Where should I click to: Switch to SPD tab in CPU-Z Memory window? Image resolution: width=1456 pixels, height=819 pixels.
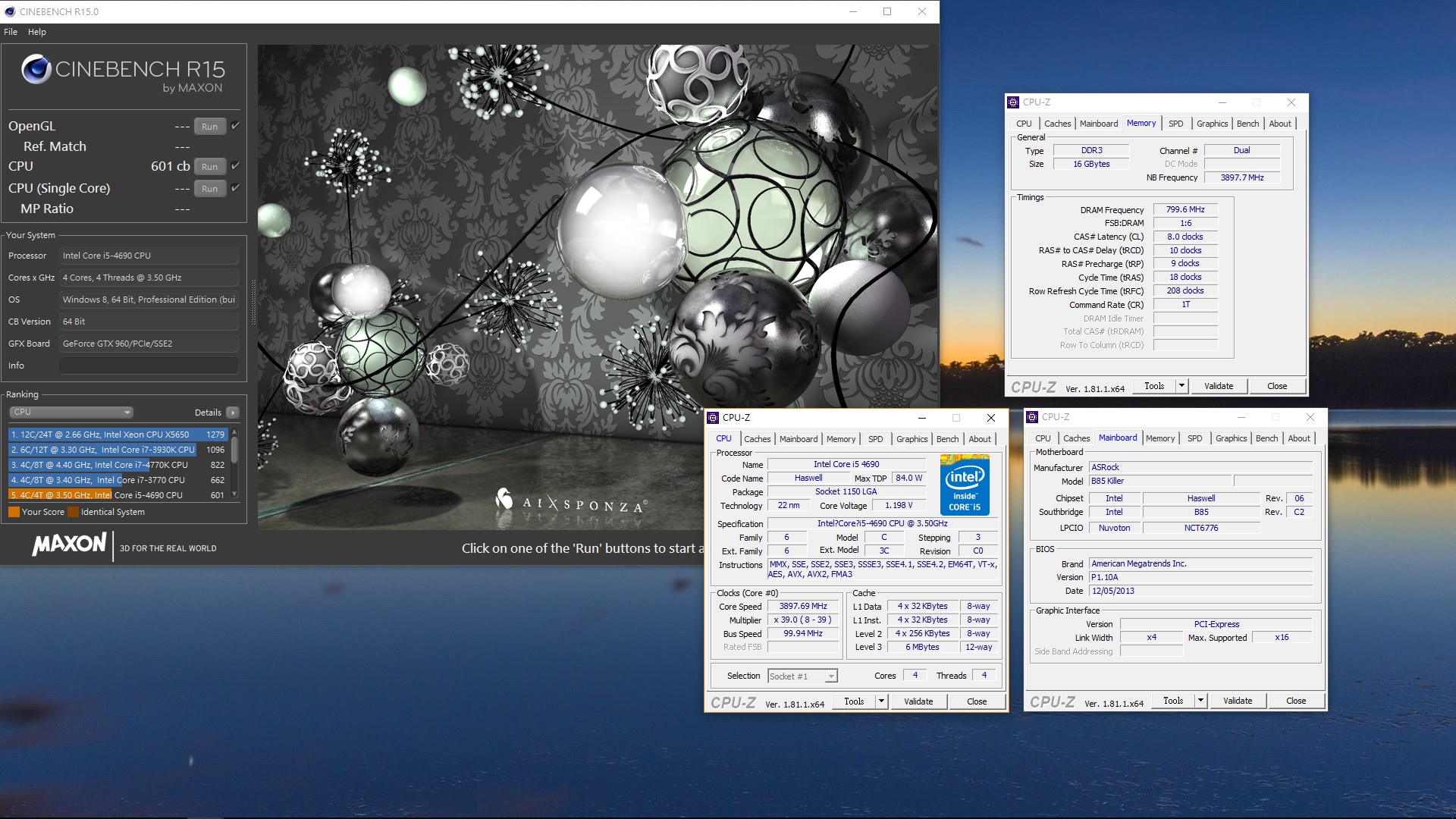click(x=1175, y=124)
